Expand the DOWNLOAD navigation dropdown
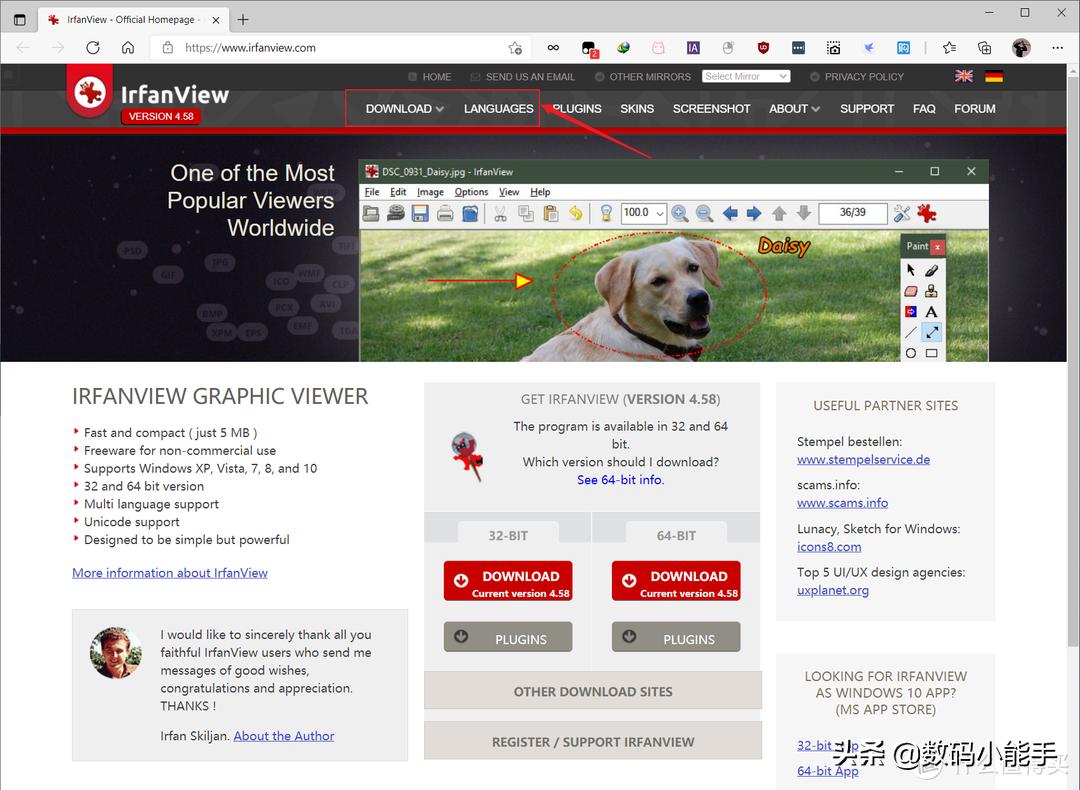 pyautogui.click(x=403, y=108)
